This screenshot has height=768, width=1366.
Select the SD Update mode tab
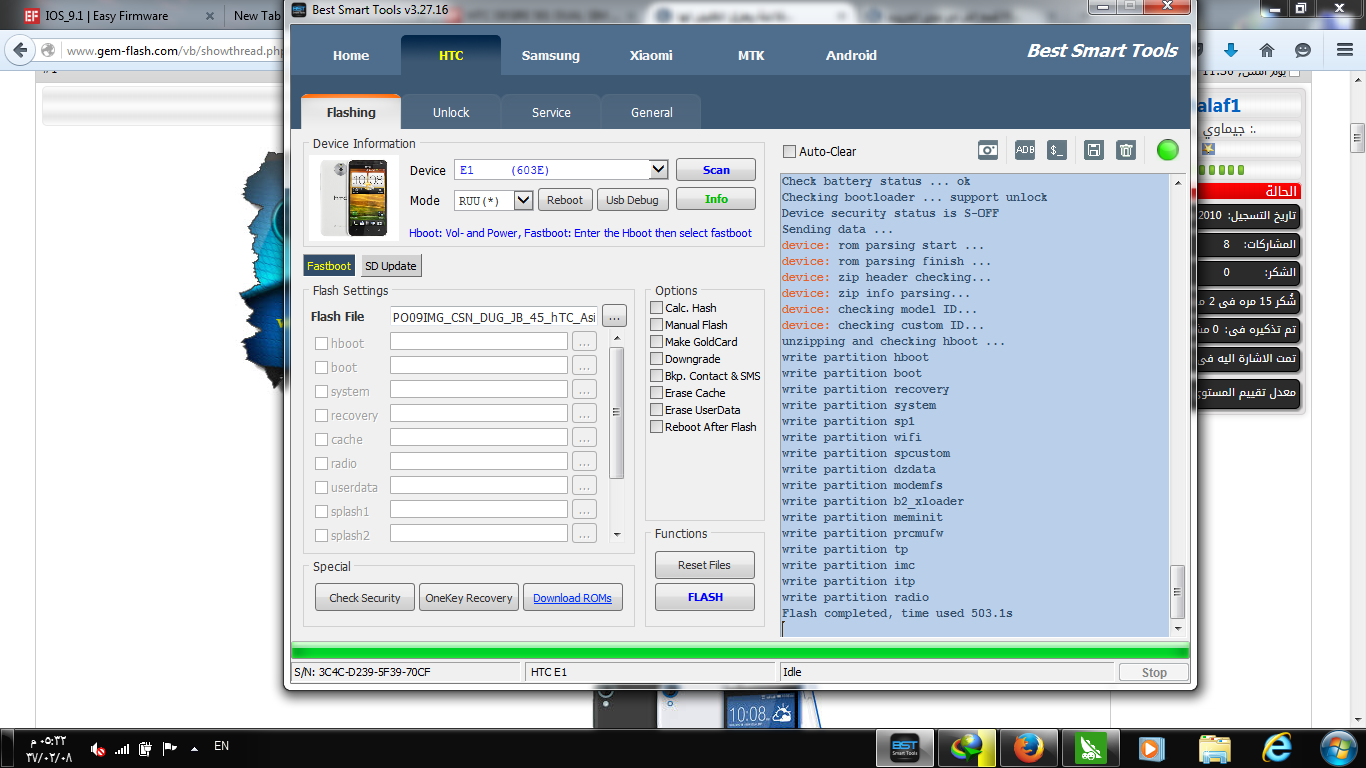(391, 266)
